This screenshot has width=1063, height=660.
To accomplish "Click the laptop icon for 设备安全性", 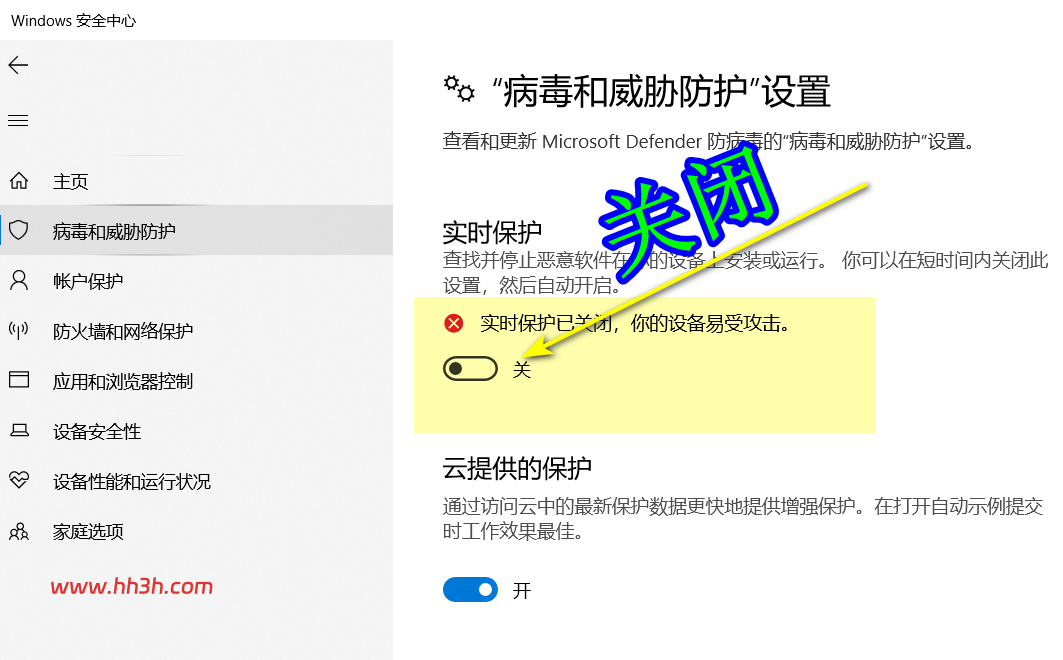I will 19,430.
